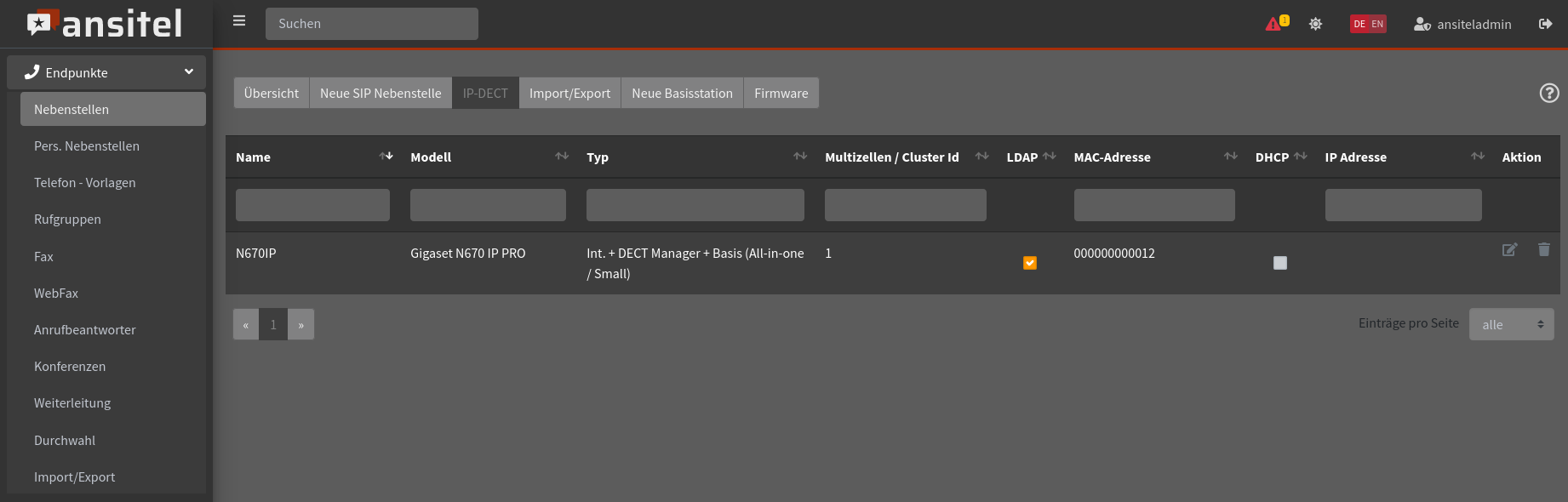Switch to the Firmware tab
1568x502 pixels.
[781, 93]
